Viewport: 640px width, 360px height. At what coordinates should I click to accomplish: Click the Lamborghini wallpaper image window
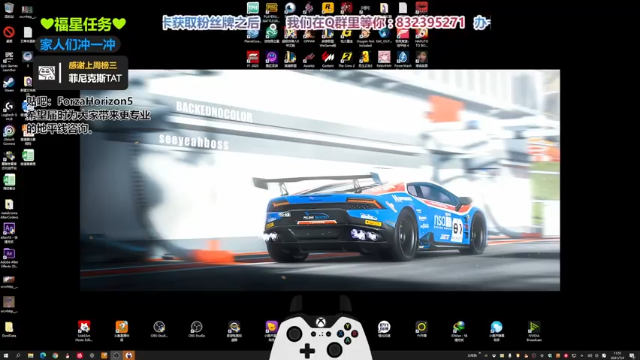[320, 180]
